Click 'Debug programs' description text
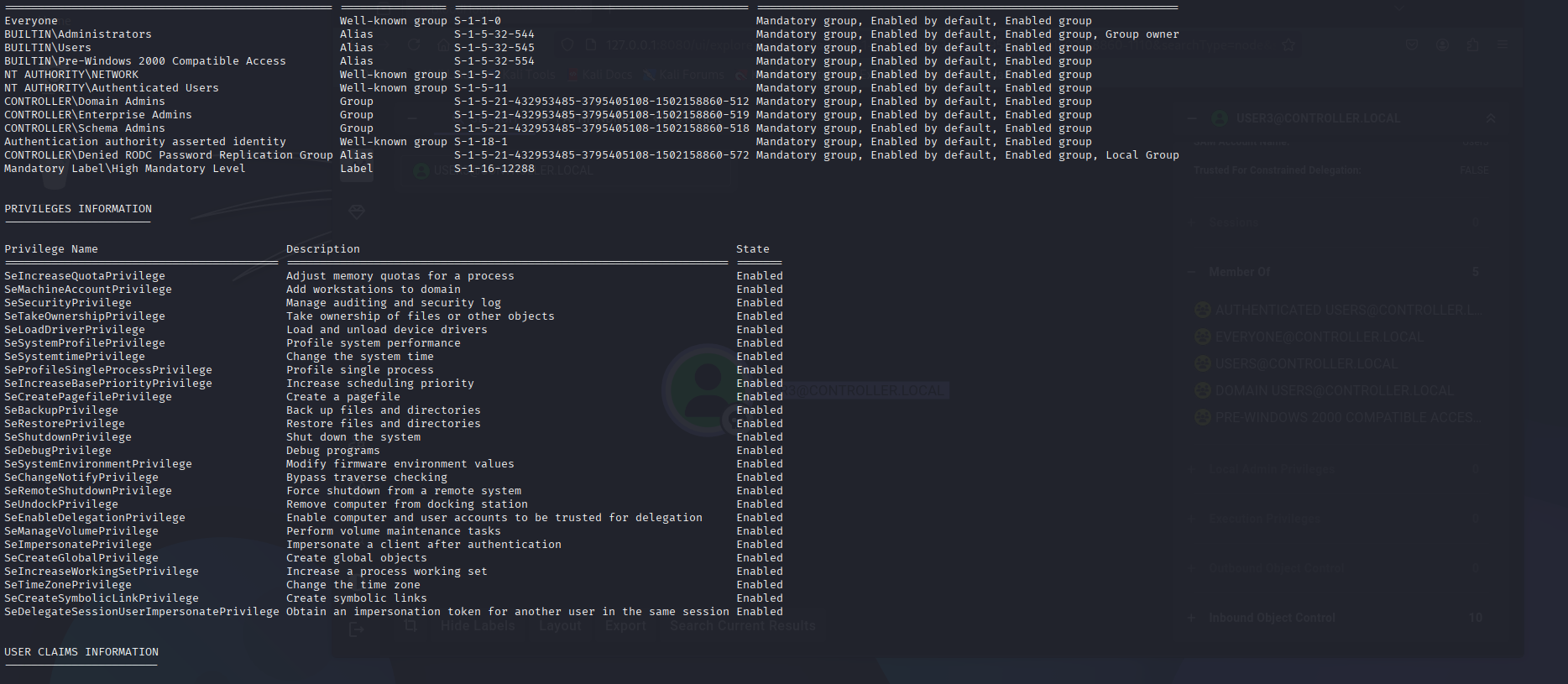The height and width of the screenshot is (684, 1568). pyautogui.click(x=333, y=451)
